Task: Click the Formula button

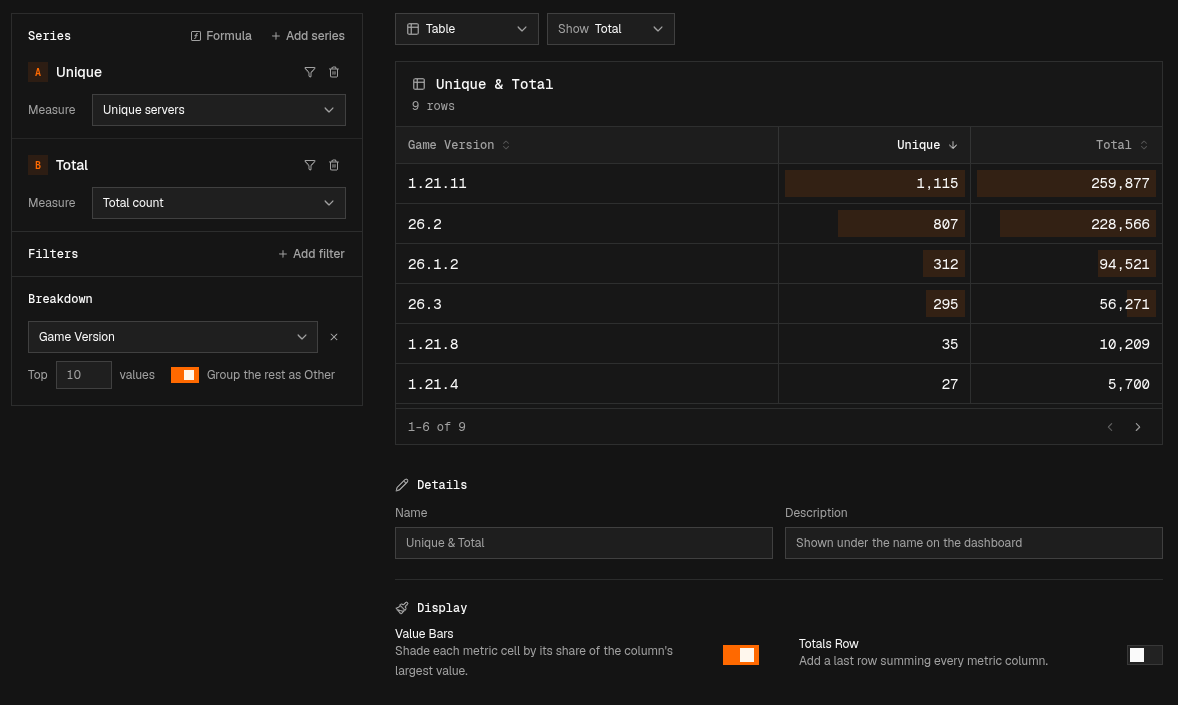Action: tap(221, 36)
